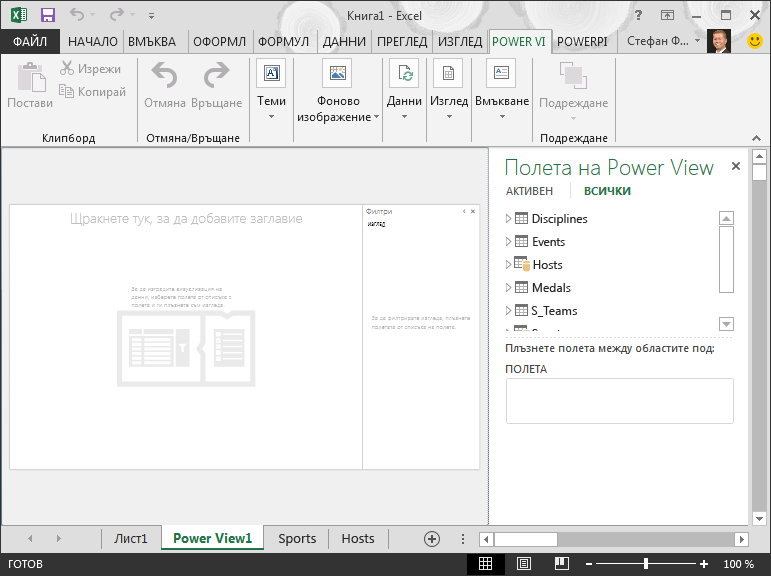Screen dimensions: 771x576
Task: Click the smiley feedback icon
Action: click(x=754, y=41)
